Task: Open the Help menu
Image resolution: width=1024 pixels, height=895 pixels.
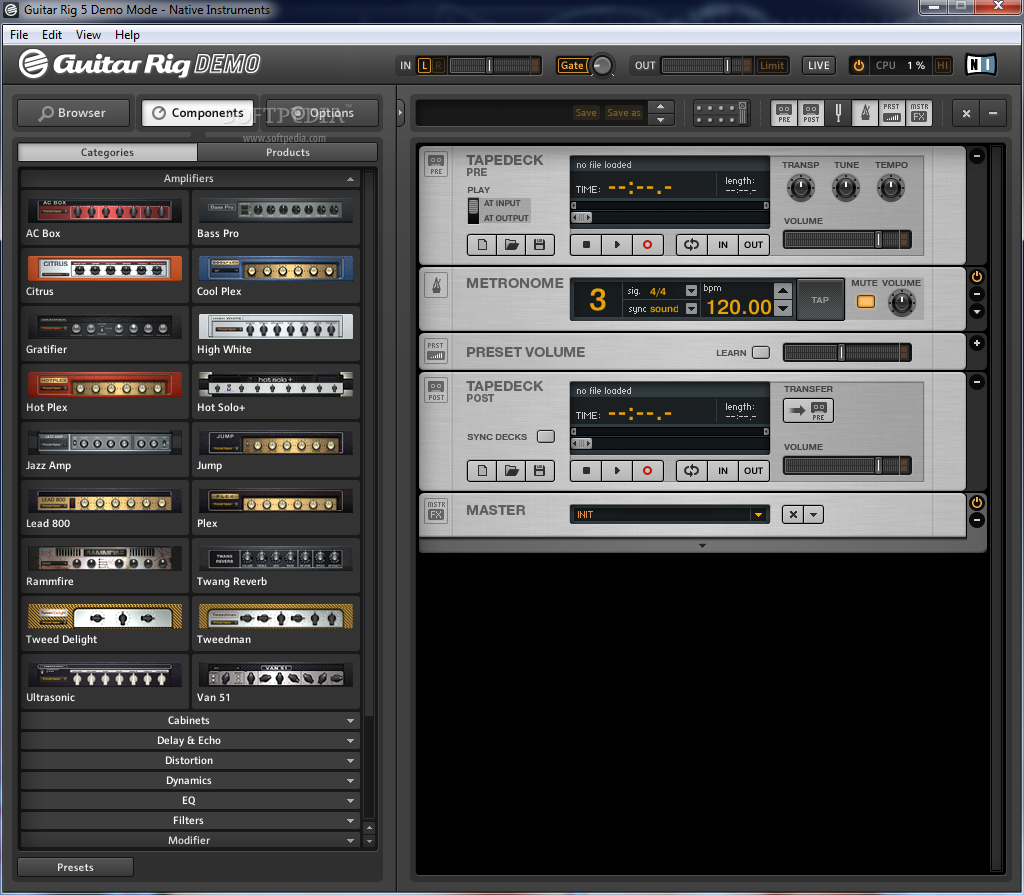Action: (x=127, y=35)
